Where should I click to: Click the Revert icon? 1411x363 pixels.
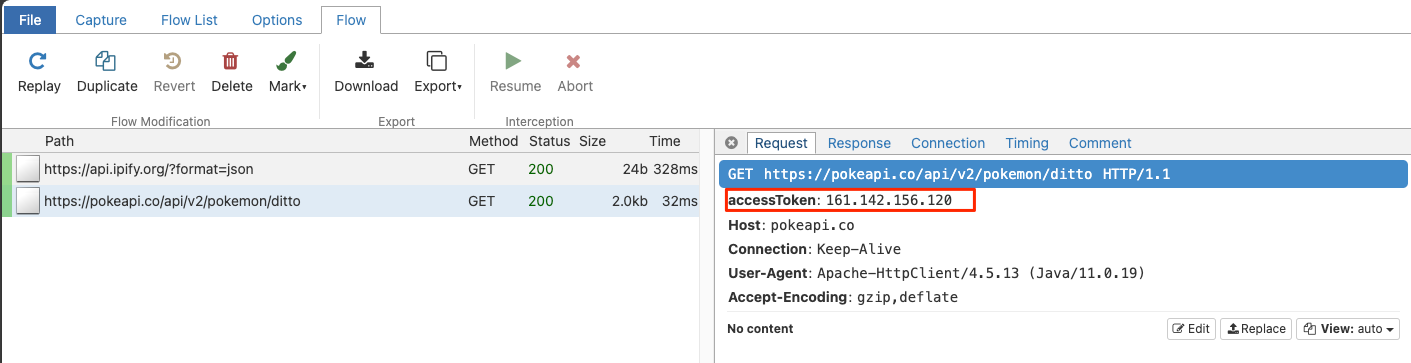click(174, 61)
